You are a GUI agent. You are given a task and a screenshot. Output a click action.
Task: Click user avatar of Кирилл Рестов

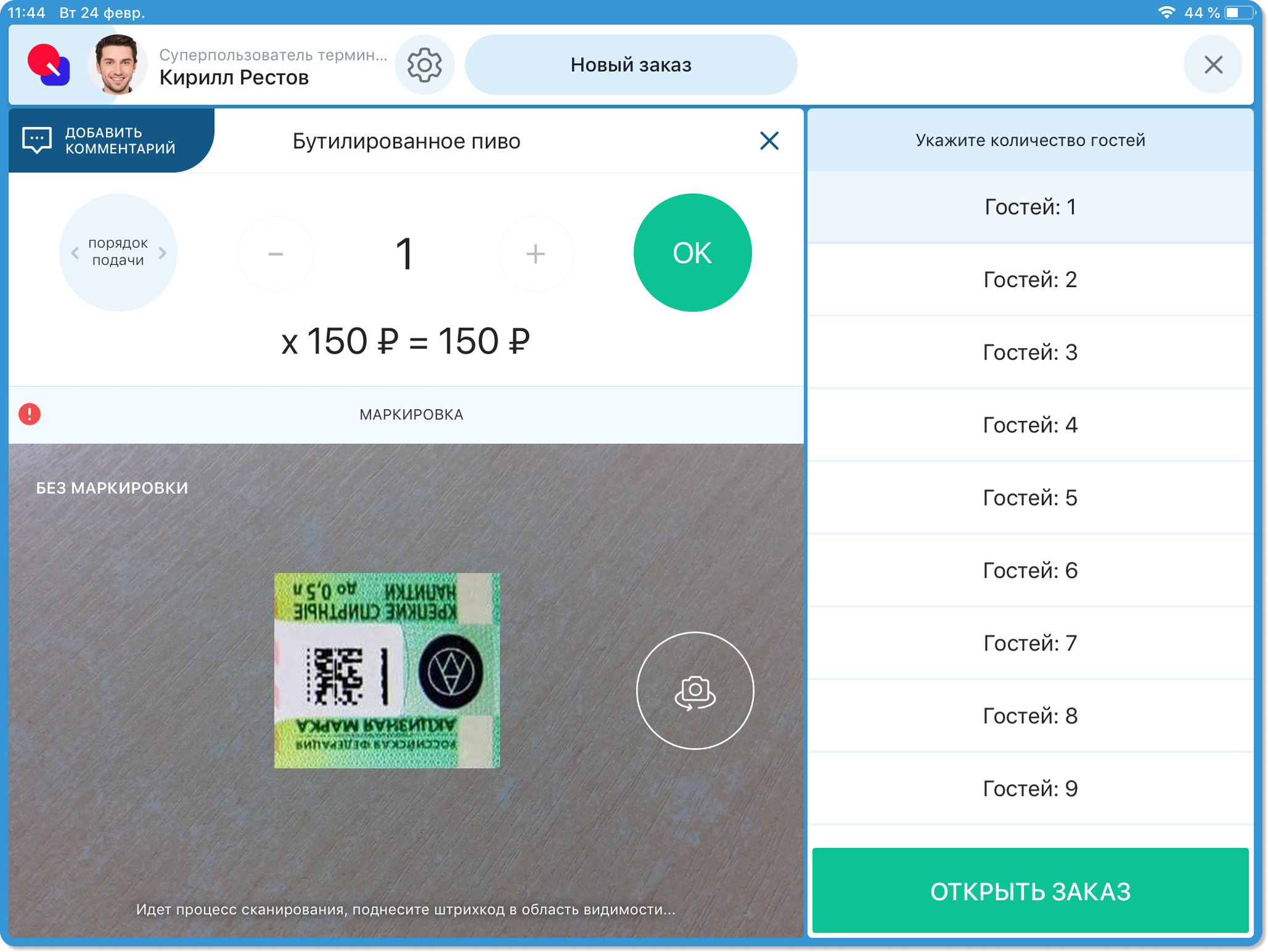click(x=117, y=65)
